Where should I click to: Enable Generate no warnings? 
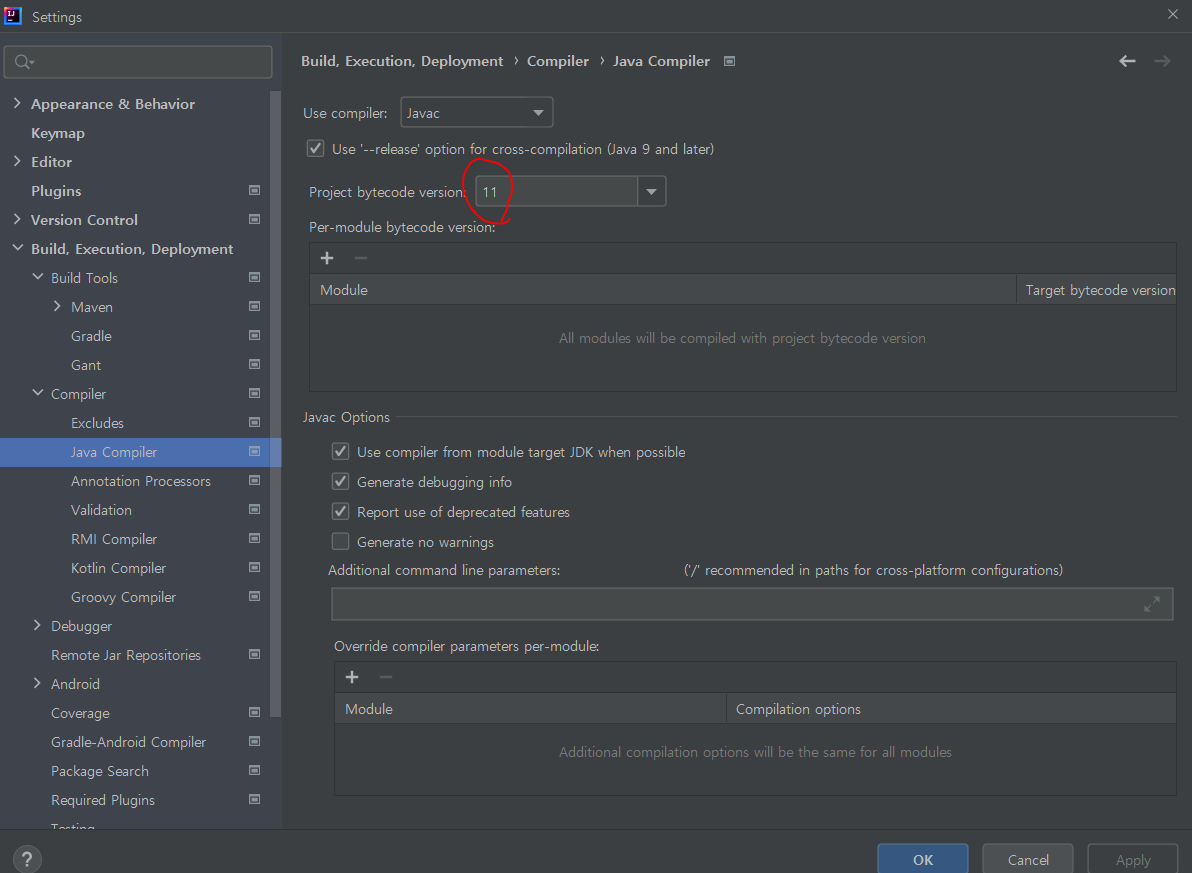coord(341,541)
